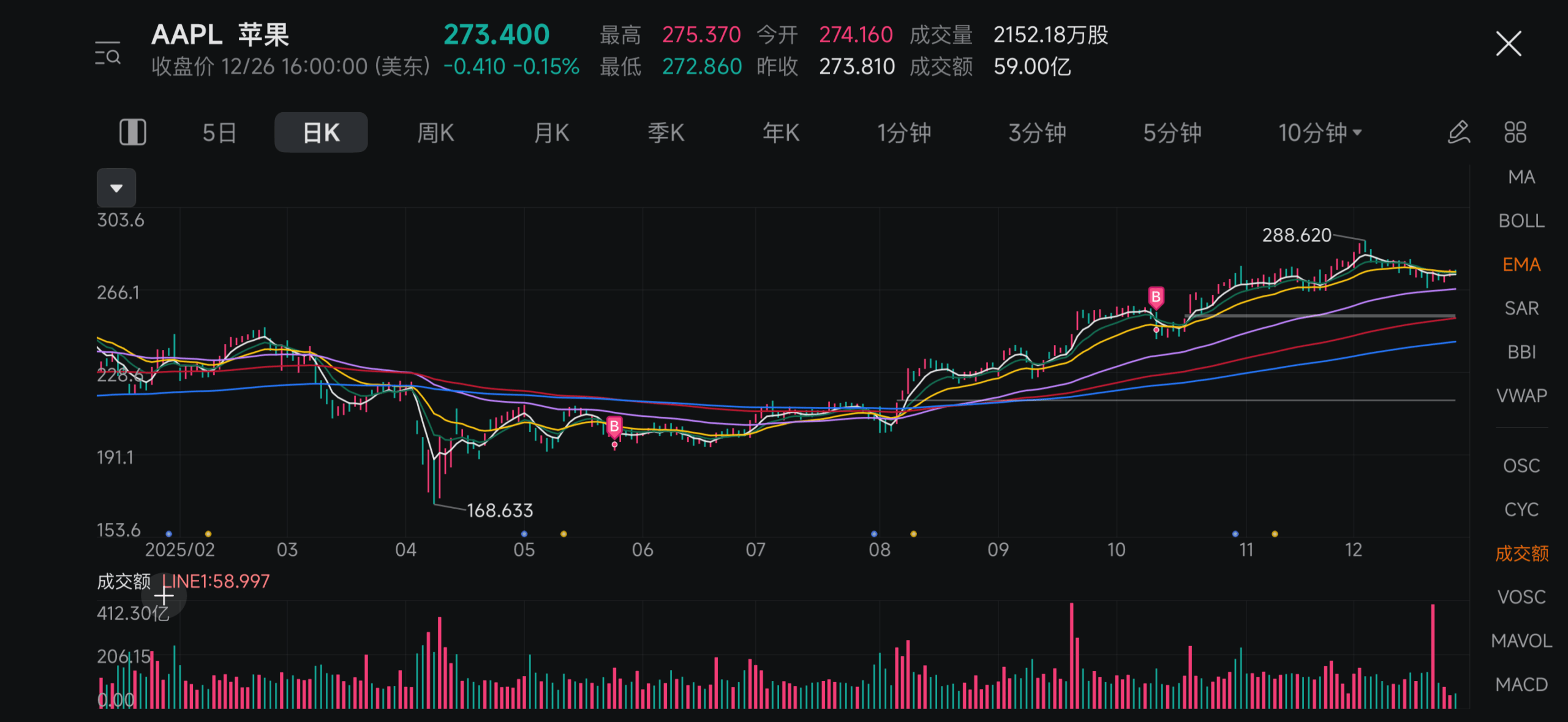The height and width of the screenshot is (722, 1568).
Task: Switch to the 月K tab
Action: click(551, 132)
